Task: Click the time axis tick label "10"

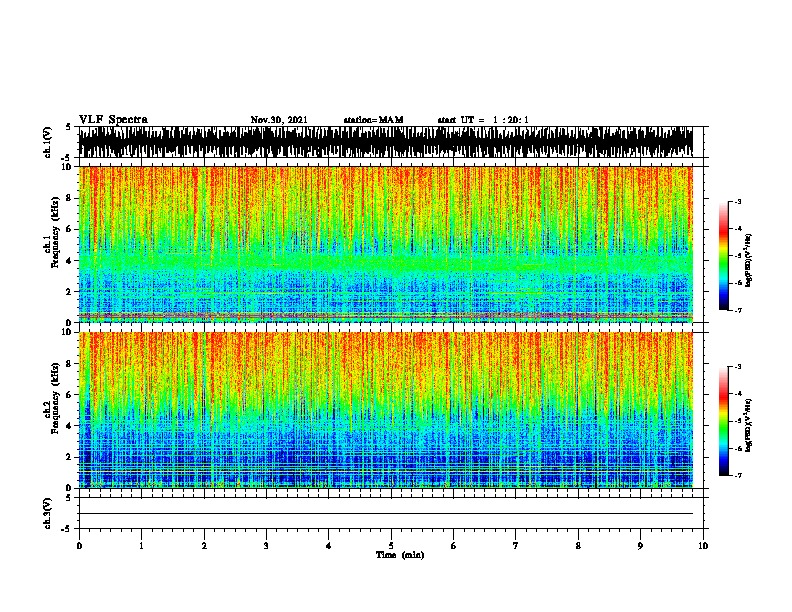Action: pos(703,546)
